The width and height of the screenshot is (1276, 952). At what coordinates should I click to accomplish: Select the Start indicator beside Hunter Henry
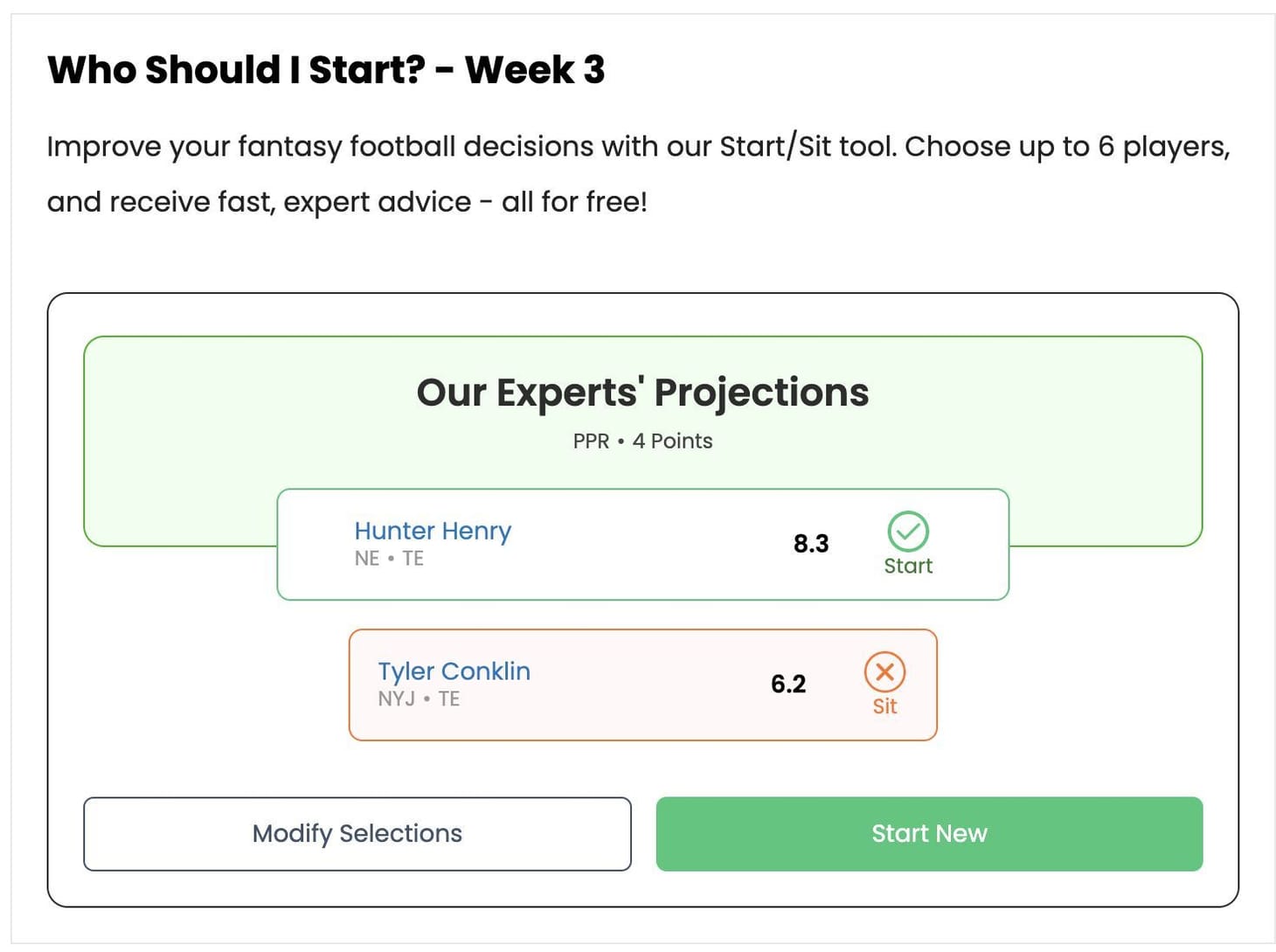[908, 542]
